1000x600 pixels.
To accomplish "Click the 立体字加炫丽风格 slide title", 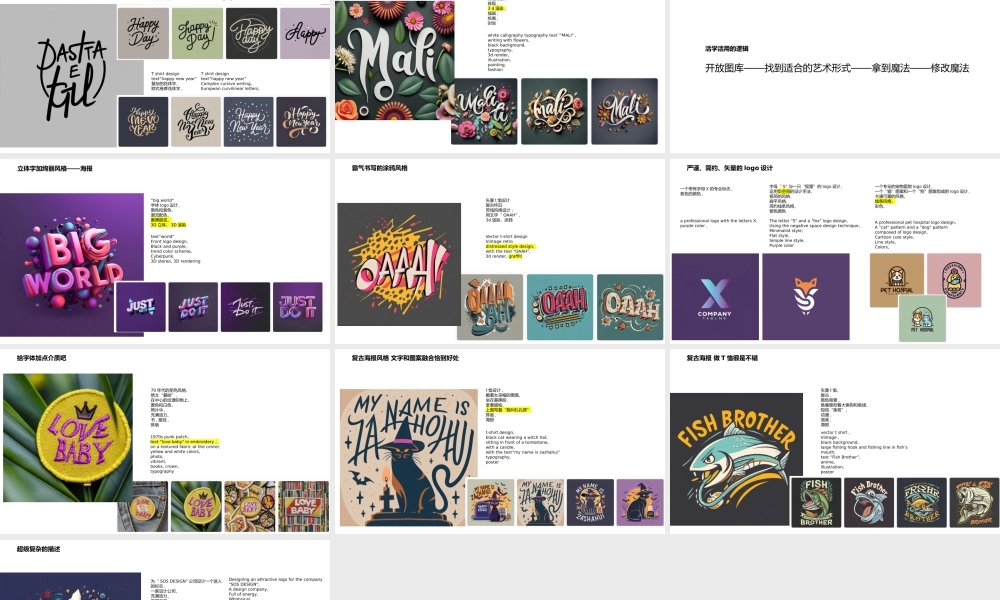I will 55,168.
